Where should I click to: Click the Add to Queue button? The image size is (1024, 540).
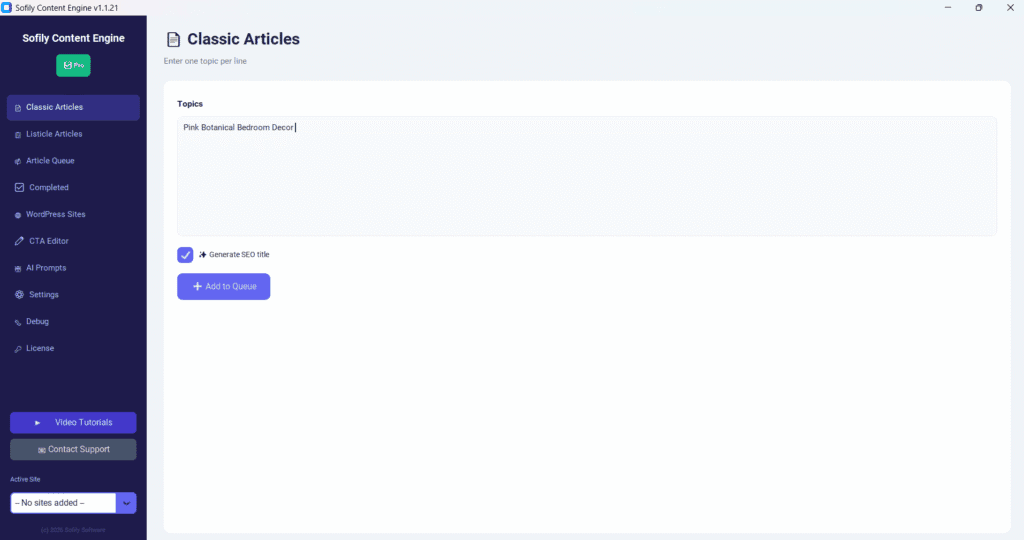pyautogui.click(x=223, y=287)
